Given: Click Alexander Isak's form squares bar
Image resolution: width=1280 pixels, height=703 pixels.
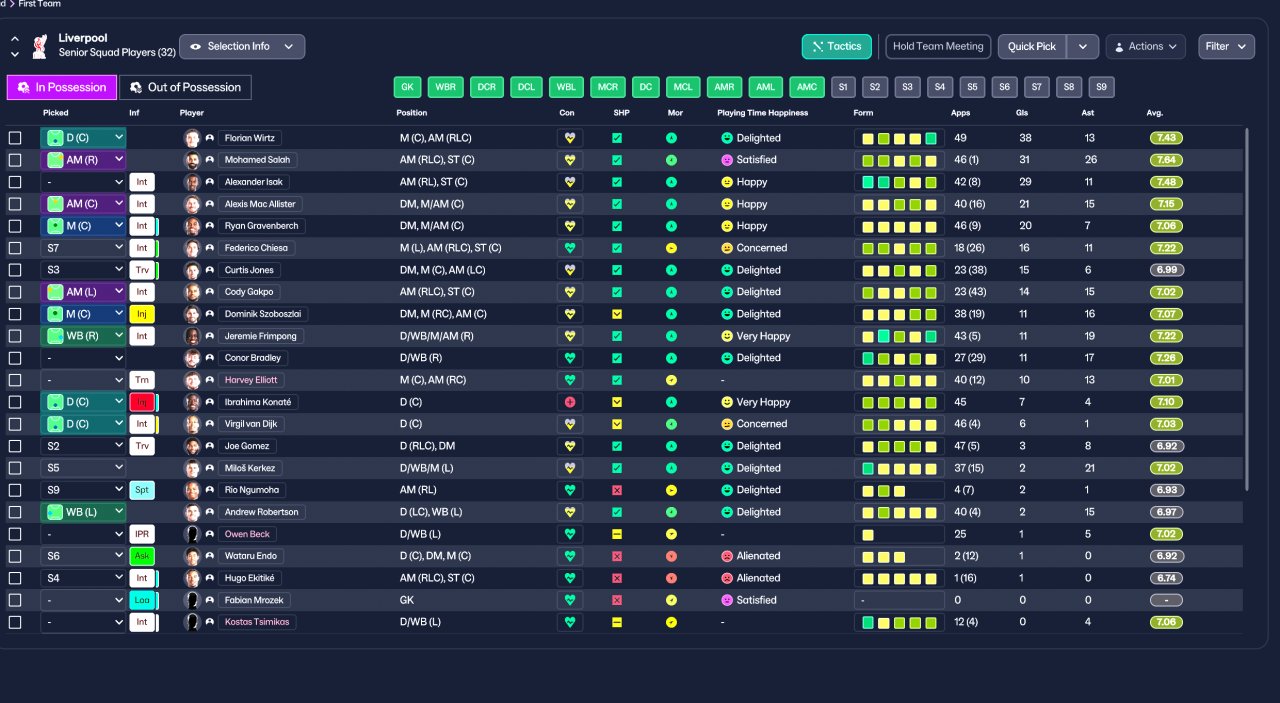Looking at the screenshot, I should point(899,182).
